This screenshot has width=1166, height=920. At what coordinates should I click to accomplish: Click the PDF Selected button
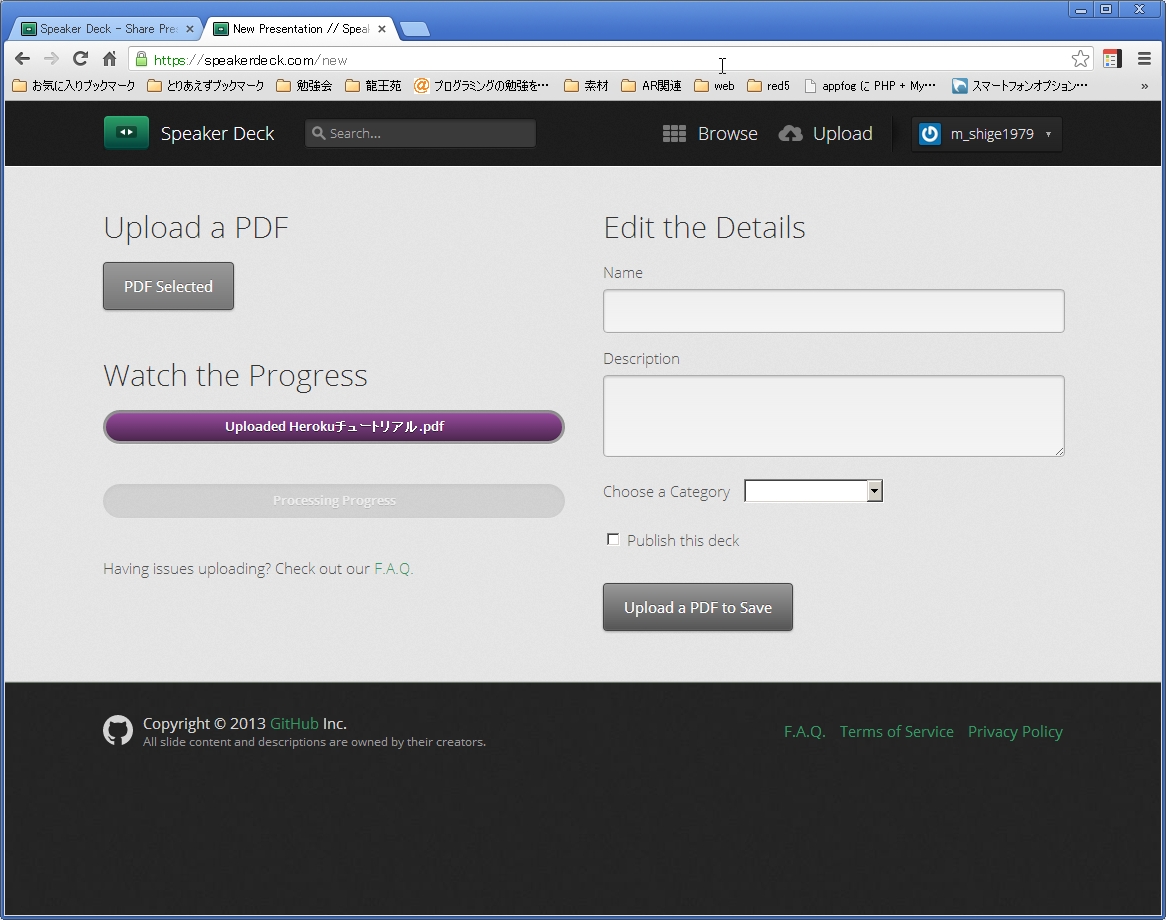168,286
